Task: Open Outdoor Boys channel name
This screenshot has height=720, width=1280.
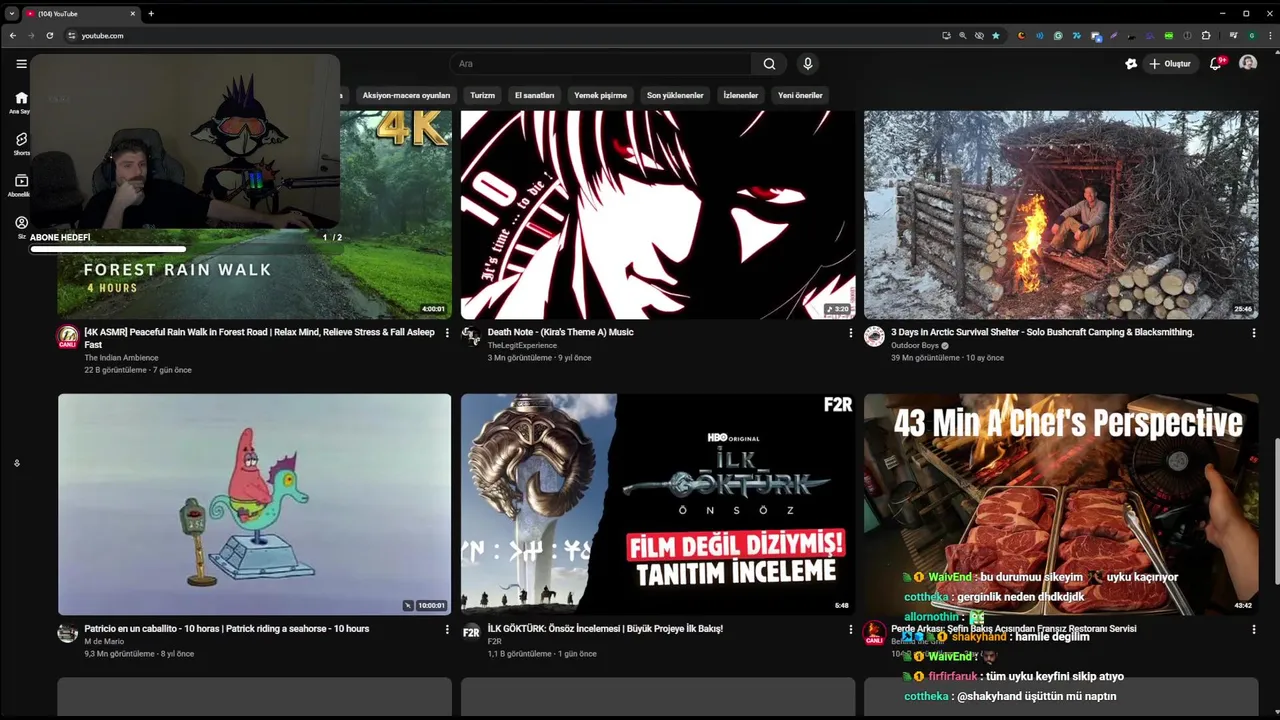Action: pos(915,346)
